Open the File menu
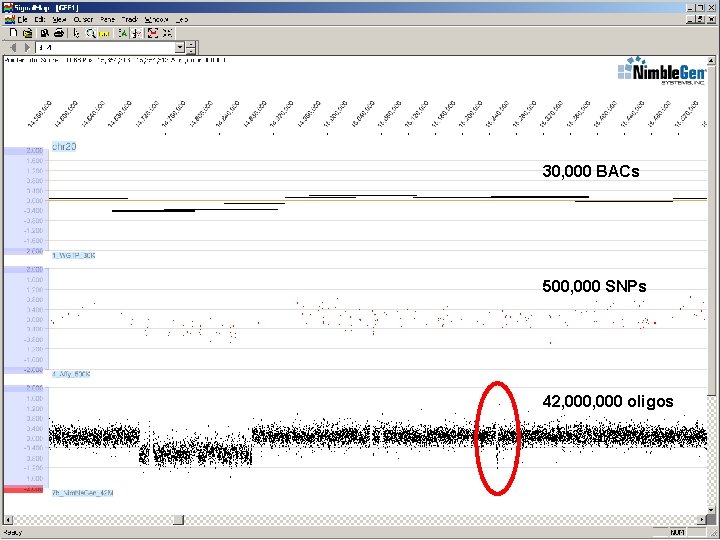The image size is (720, 540). 22,20
